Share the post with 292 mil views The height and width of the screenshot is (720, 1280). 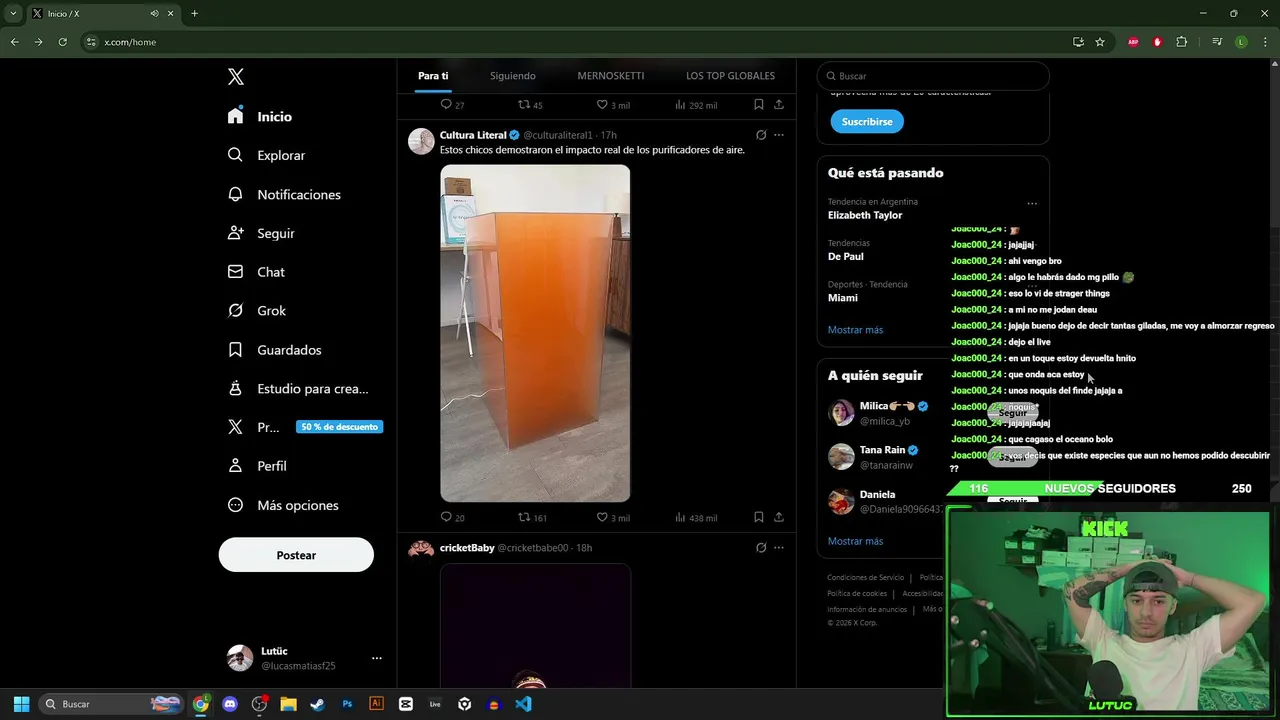tap(779, 105)
